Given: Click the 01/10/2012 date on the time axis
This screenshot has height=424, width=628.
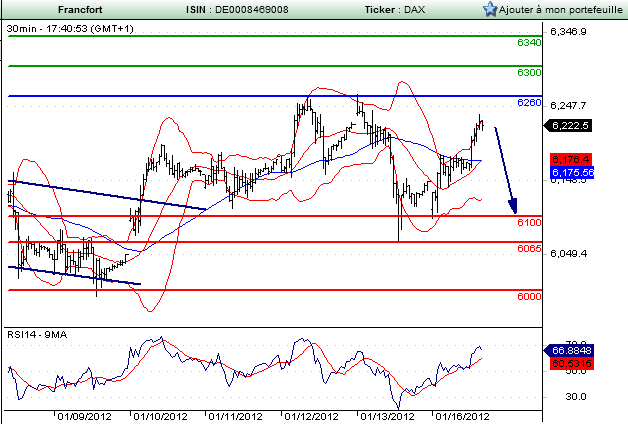Looking at the screenshot, I should click(x=160, y=416).
